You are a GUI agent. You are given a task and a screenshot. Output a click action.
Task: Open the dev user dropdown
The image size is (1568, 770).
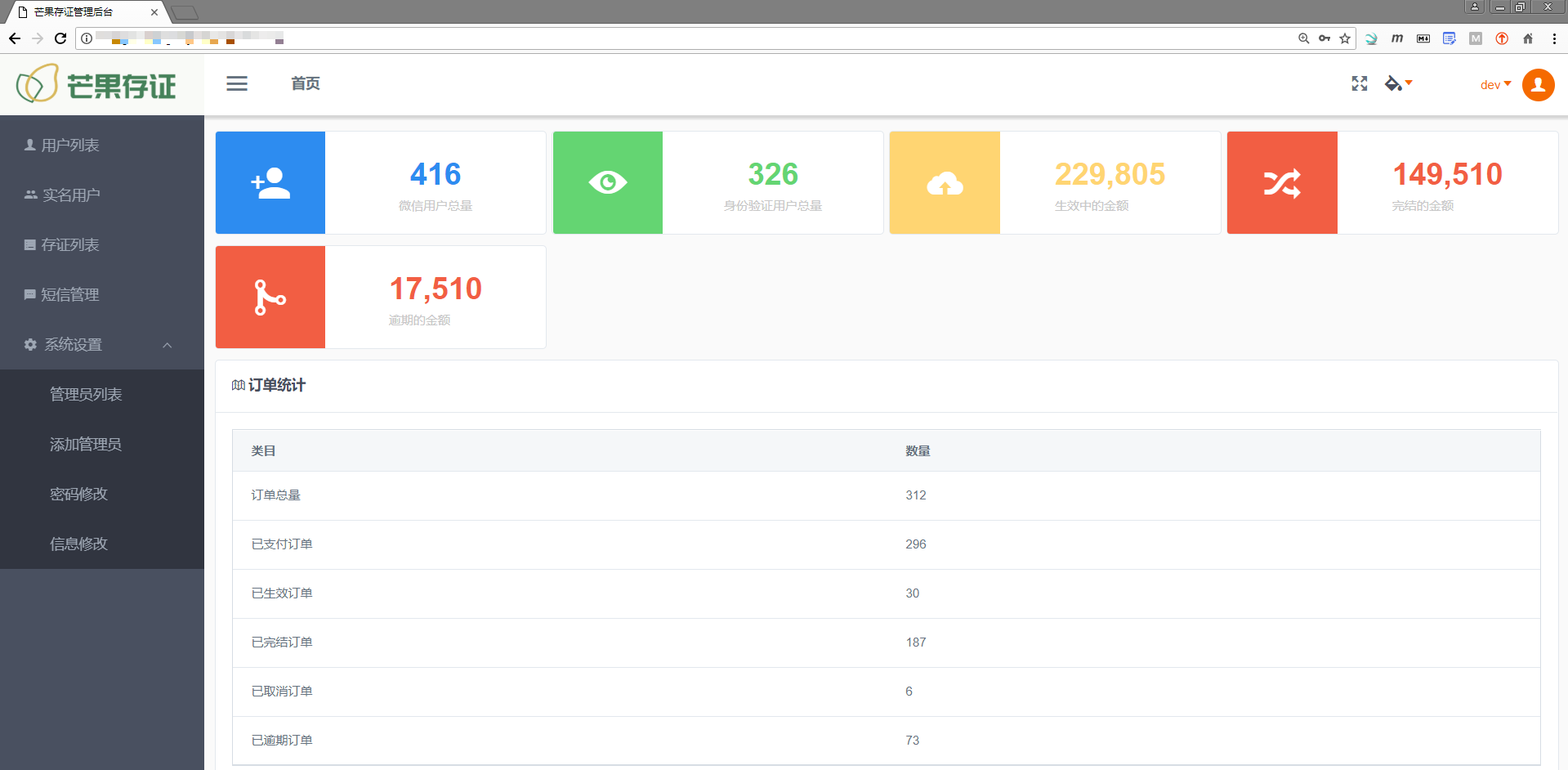pos(1495,85)
